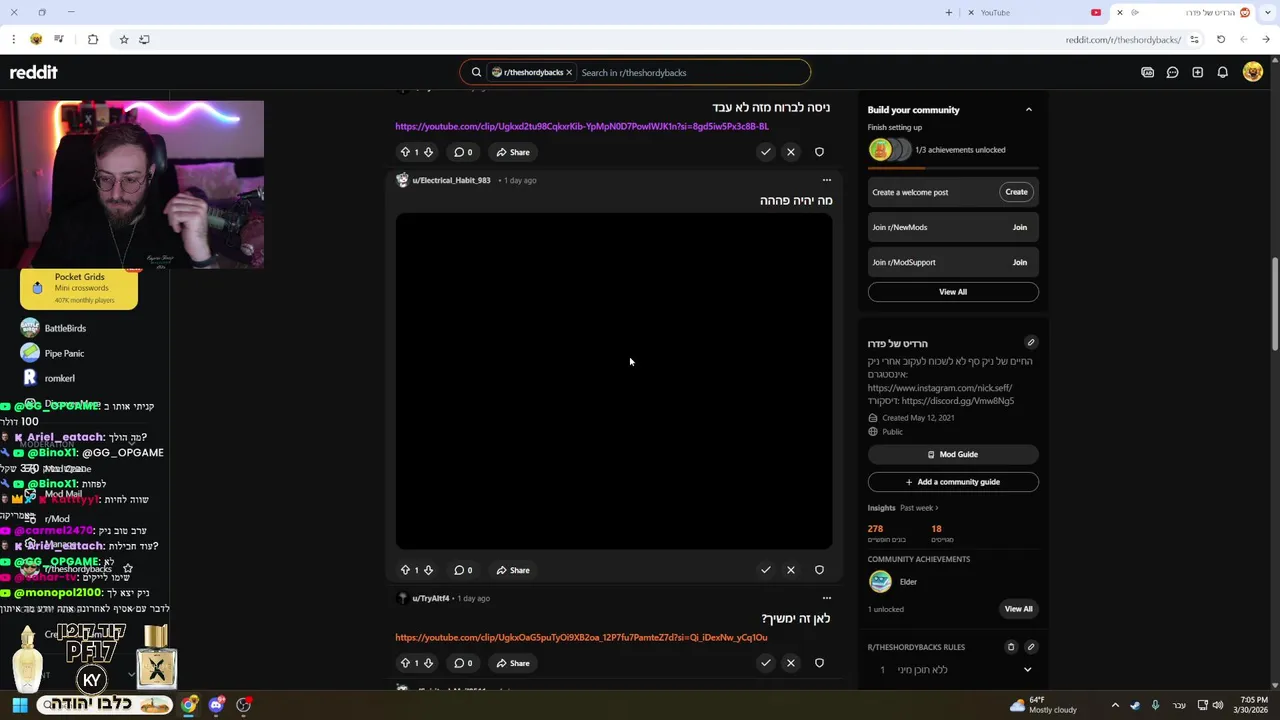Open overflow menu on TryAltf4 post

[x=826, y=598]
